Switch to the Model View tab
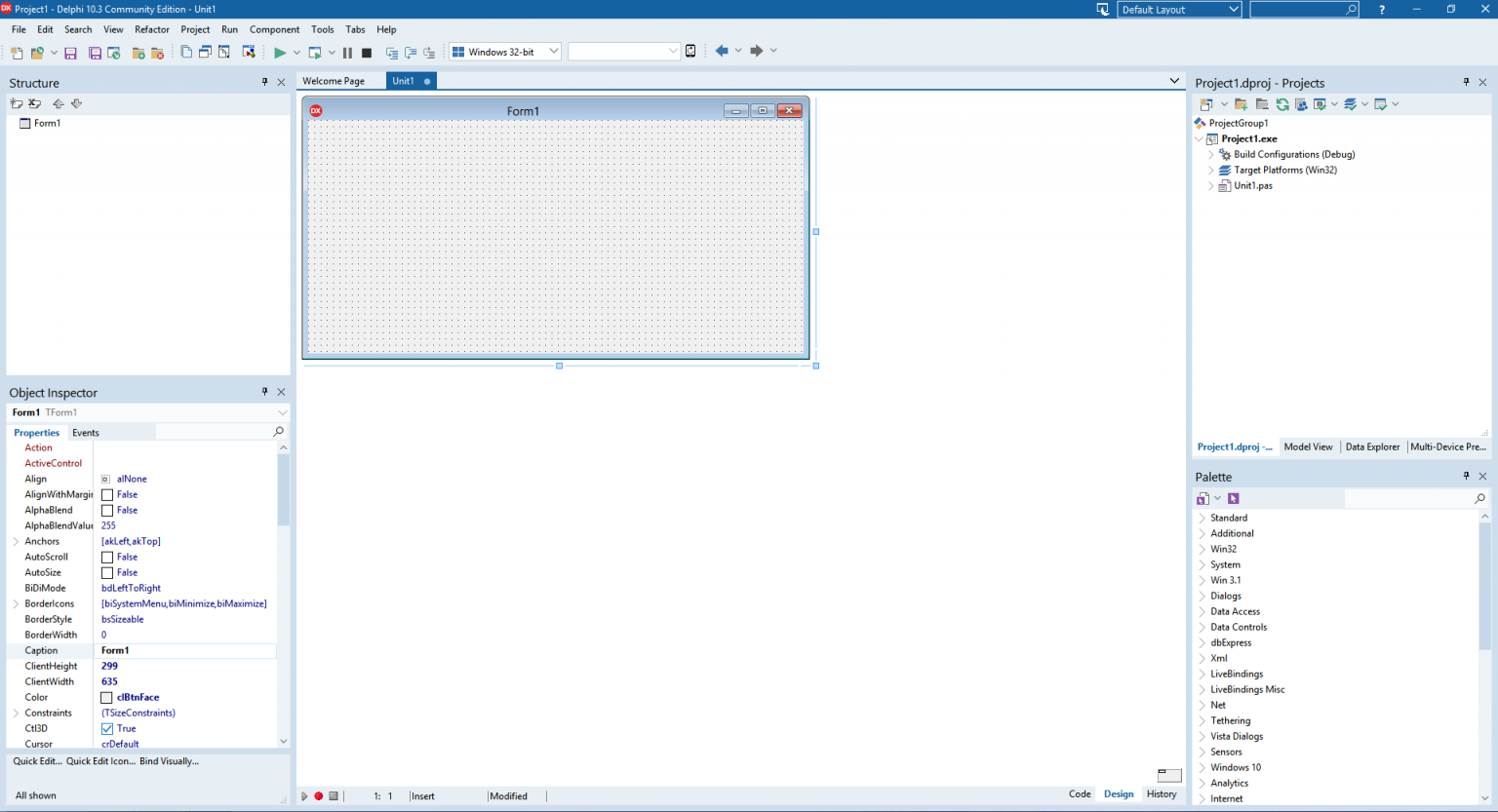The width and height of the screenshot is (1498, 812). tap(1308, 447)
